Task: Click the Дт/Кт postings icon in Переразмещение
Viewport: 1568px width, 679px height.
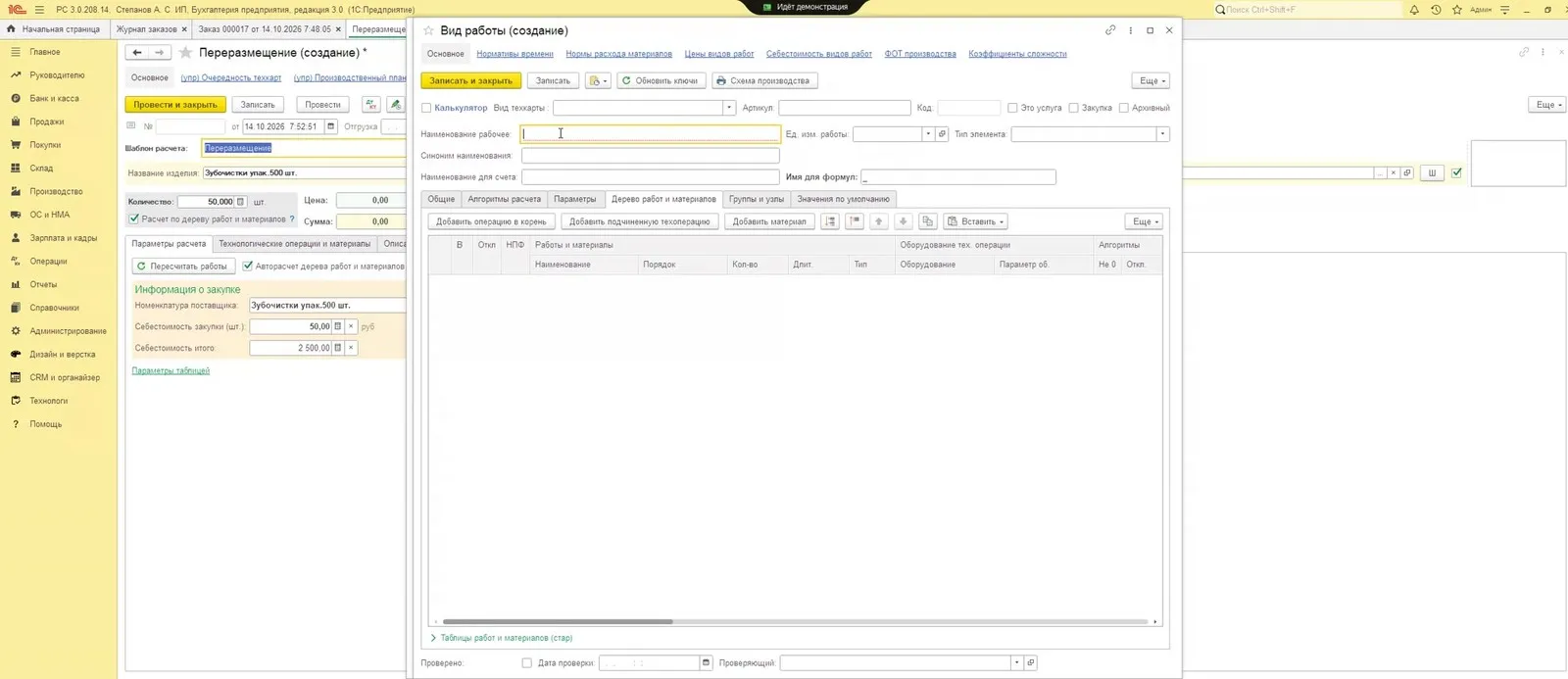Action: point(371,104)
